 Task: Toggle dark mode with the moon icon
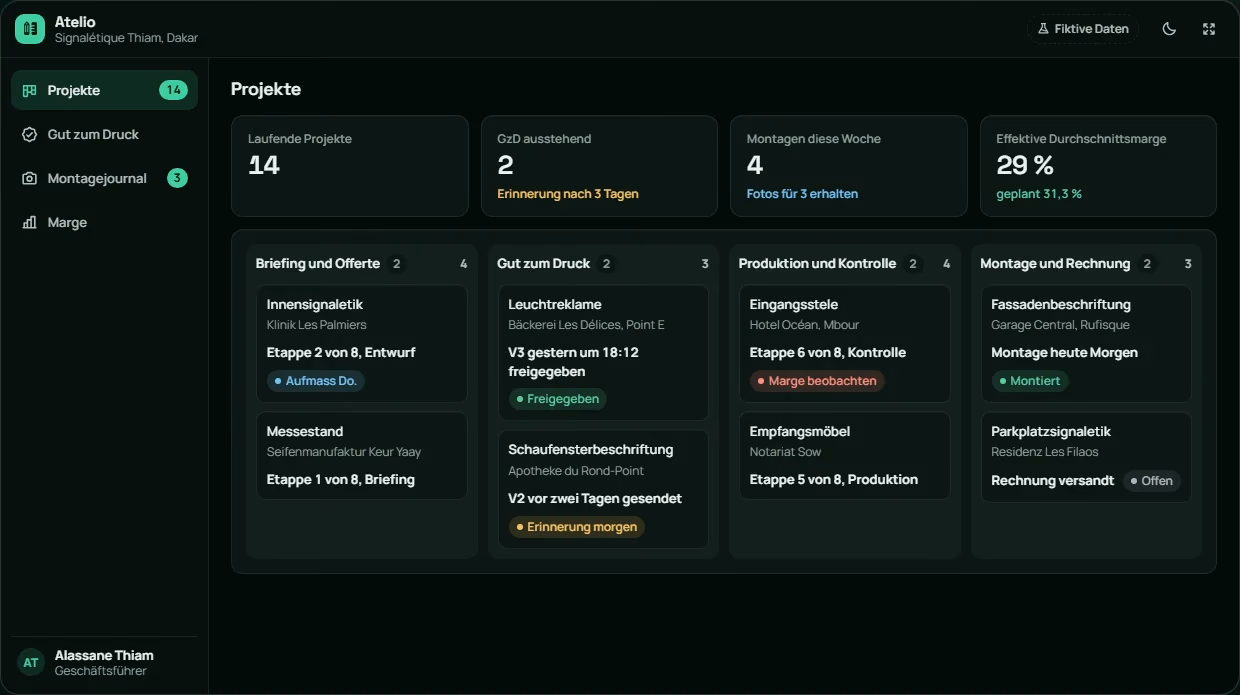1169,29
